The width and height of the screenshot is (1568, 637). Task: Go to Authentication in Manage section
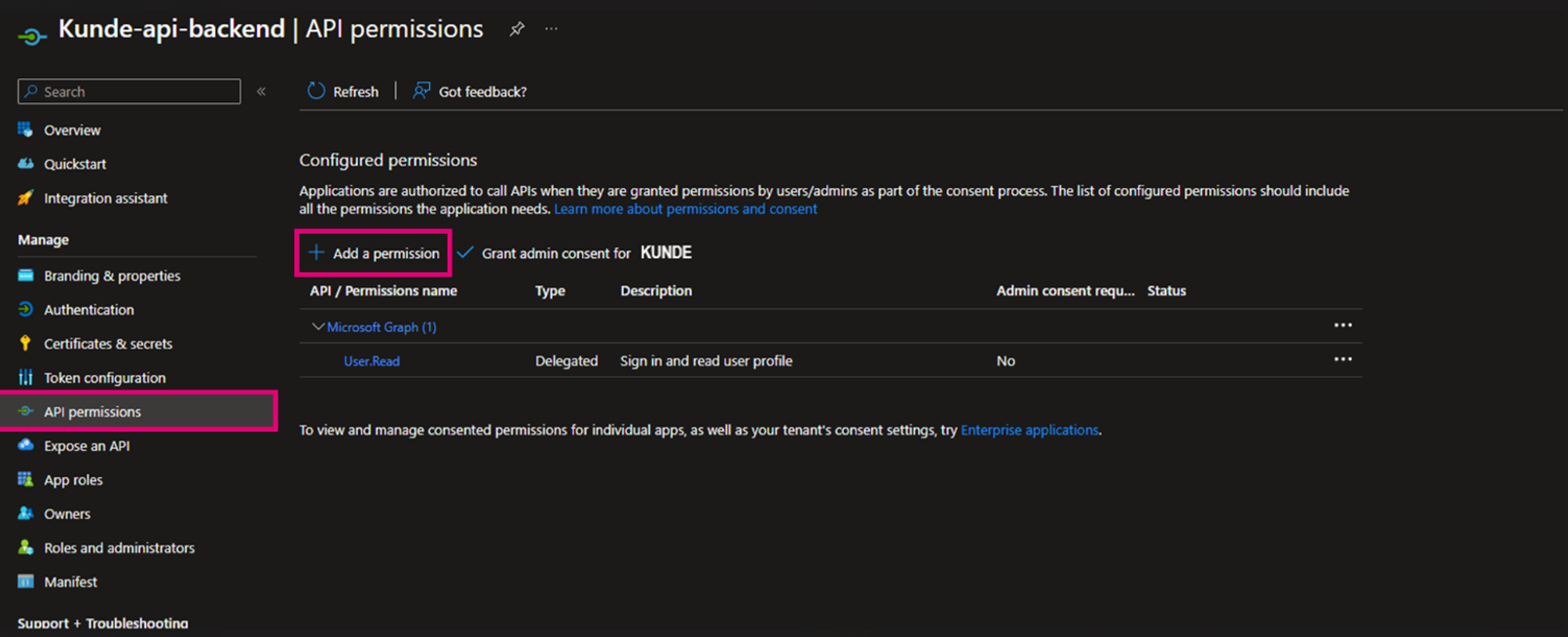(x=89, y=310)
